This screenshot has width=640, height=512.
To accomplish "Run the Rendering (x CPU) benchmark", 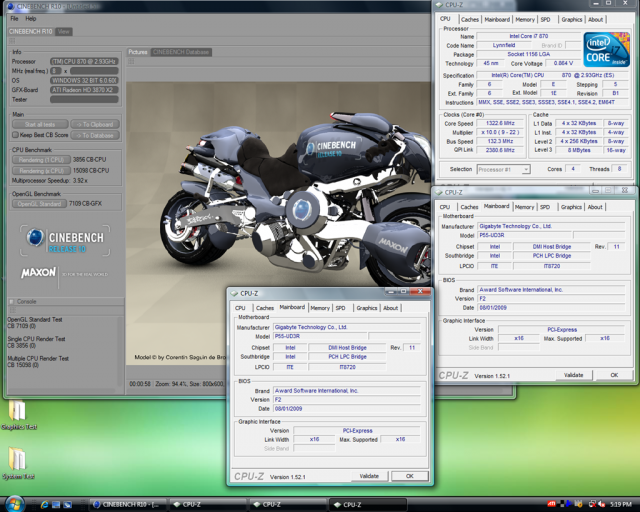I will pyautogui.click(x=41, y=171).
